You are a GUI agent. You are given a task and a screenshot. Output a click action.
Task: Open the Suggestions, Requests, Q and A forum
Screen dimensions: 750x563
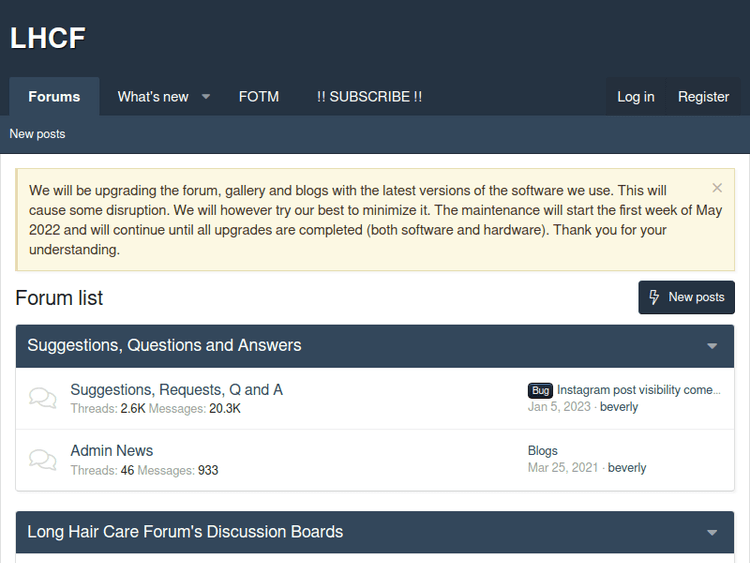[x=176, y=390]
